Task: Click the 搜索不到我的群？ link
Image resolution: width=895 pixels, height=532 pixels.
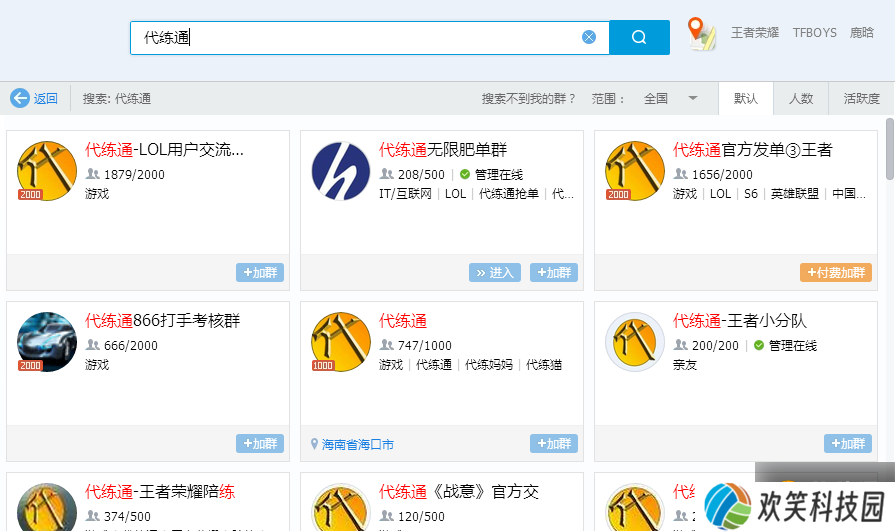Action: click(x=529, y=99)
